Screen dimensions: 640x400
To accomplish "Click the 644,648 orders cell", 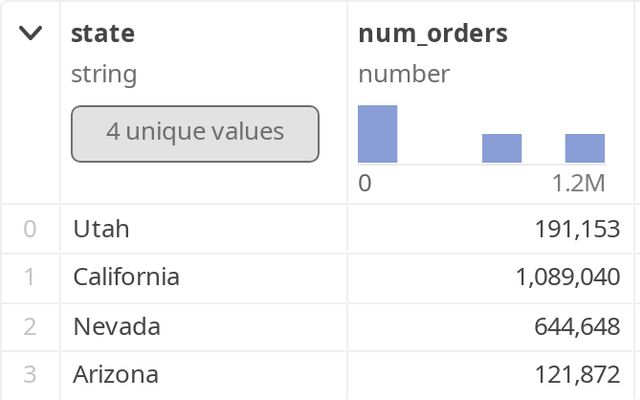I will (x=577, y=327).
